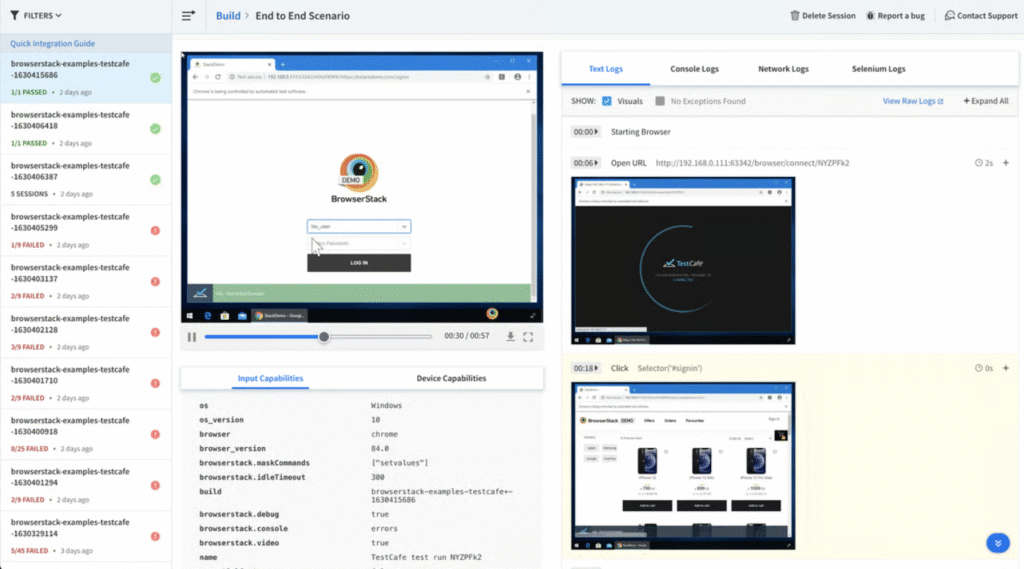This screenshot has width=1024, height=569.
Task: Click red failed icon for build 1630405299
Action: [x=155, y=231]
